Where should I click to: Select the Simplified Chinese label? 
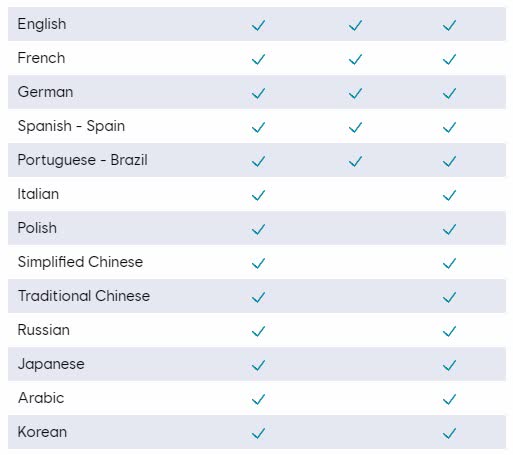coord(80,262)
